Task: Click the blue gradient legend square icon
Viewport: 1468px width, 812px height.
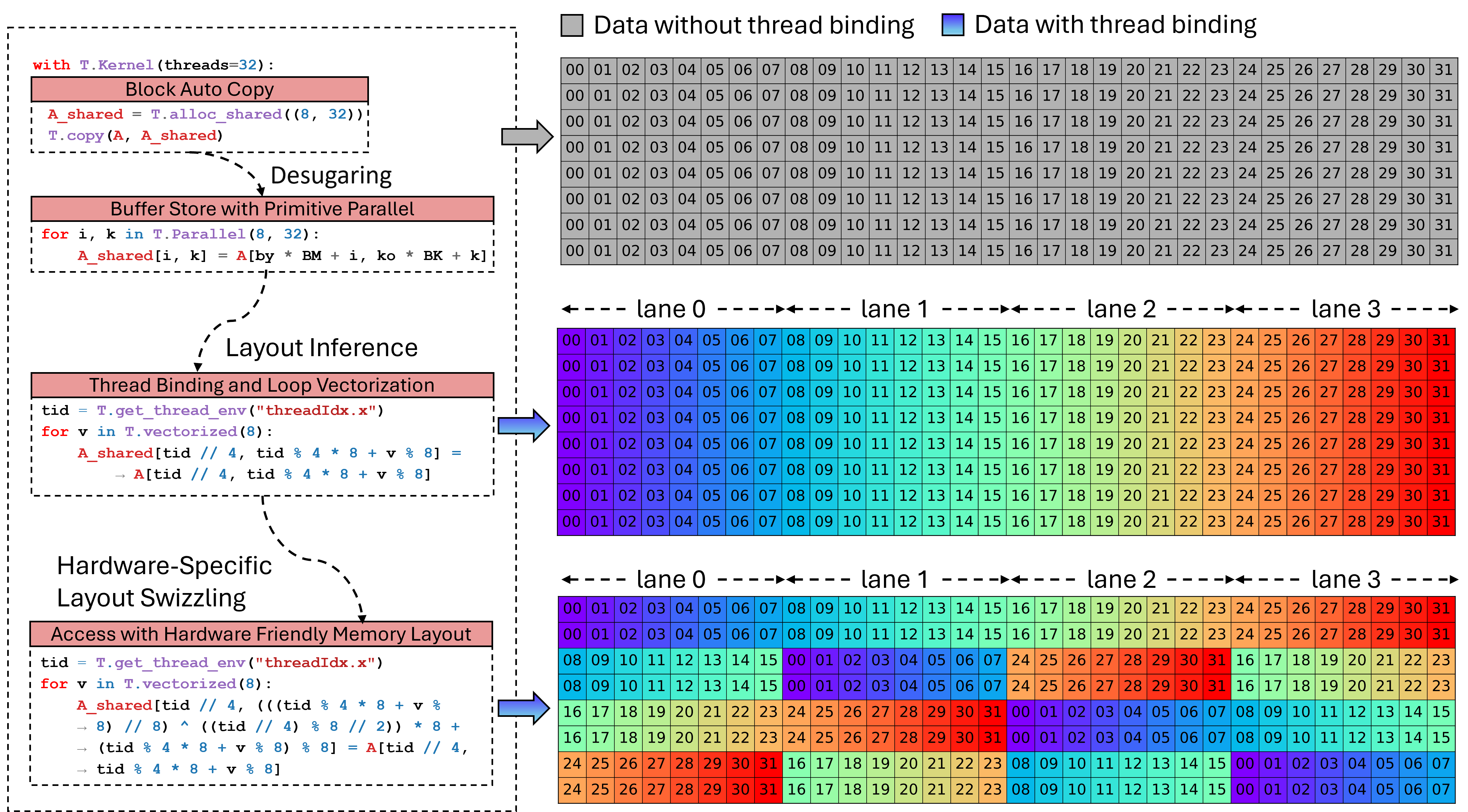Action: pos(953,26)
